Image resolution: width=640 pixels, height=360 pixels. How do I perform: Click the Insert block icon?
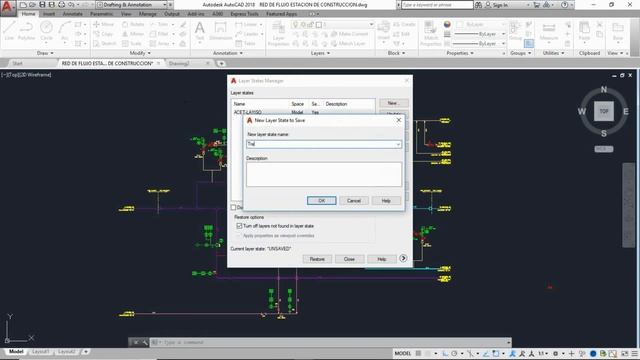point(383,31)
